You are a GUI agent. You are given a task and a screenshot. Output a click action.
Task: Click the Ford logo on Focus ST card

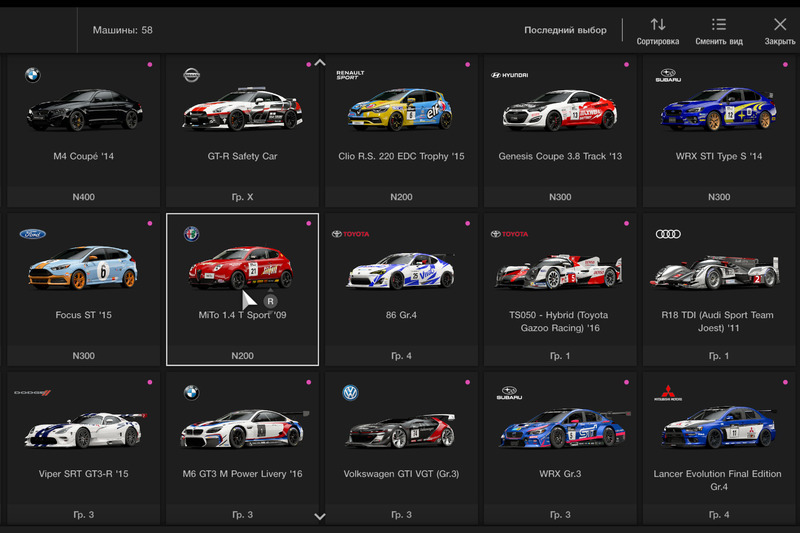[x=33, y=234]
